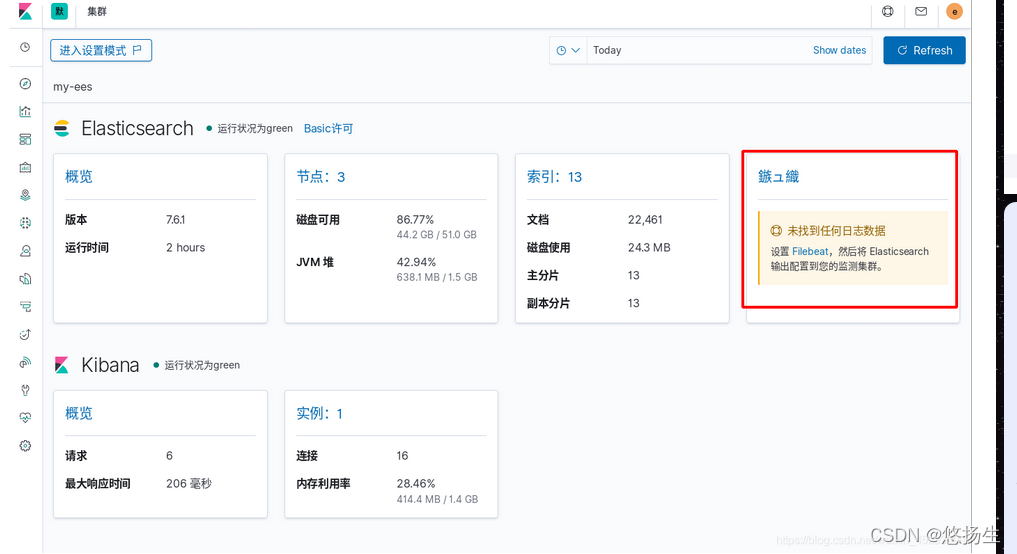Screen dimensions: 1017x554
Task: Click the Show dates link
Action: coord(839,50)
